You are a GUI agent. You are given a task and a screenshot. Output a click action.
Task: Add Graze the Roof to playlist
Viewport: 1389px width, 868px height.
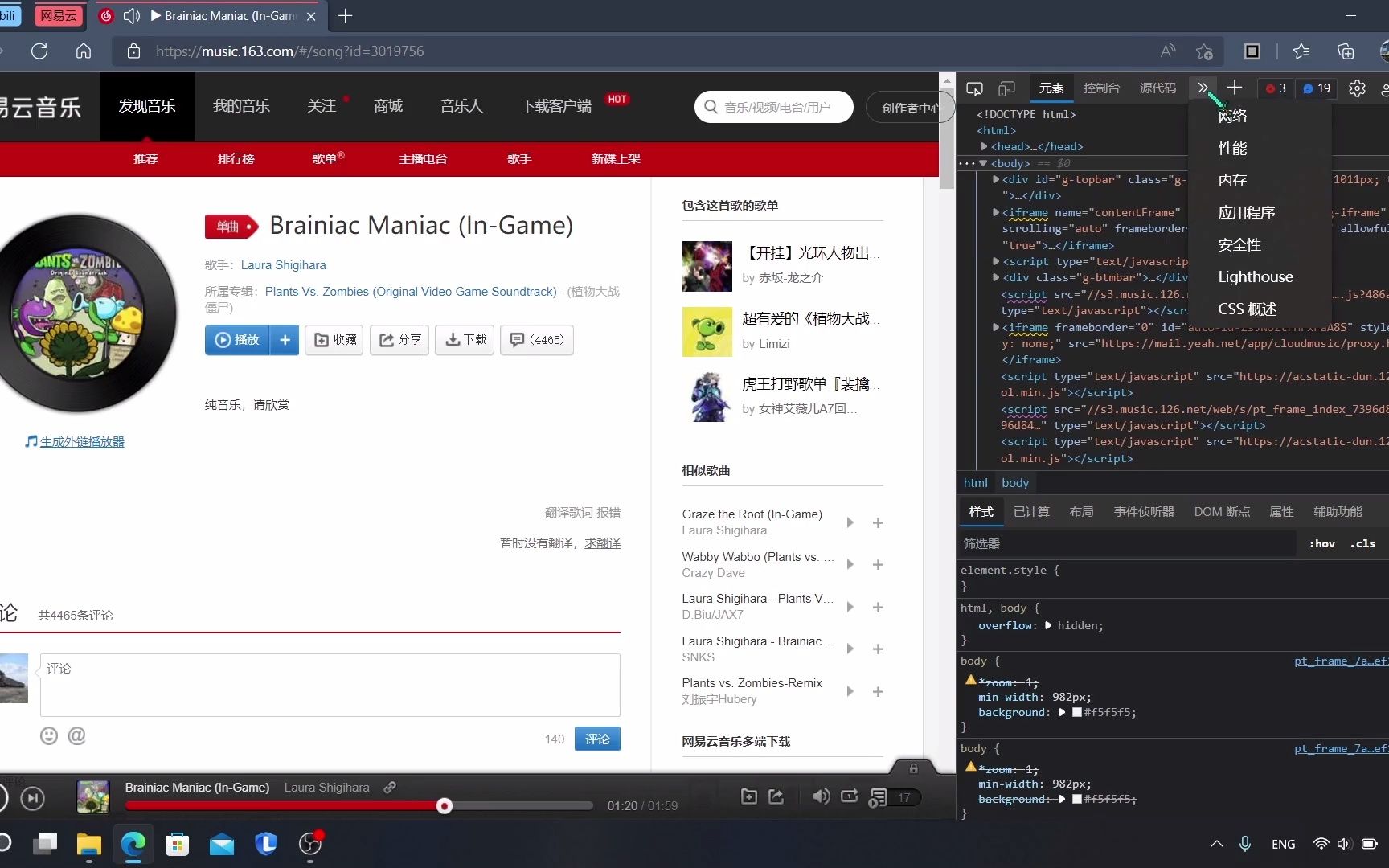(878, 522)
